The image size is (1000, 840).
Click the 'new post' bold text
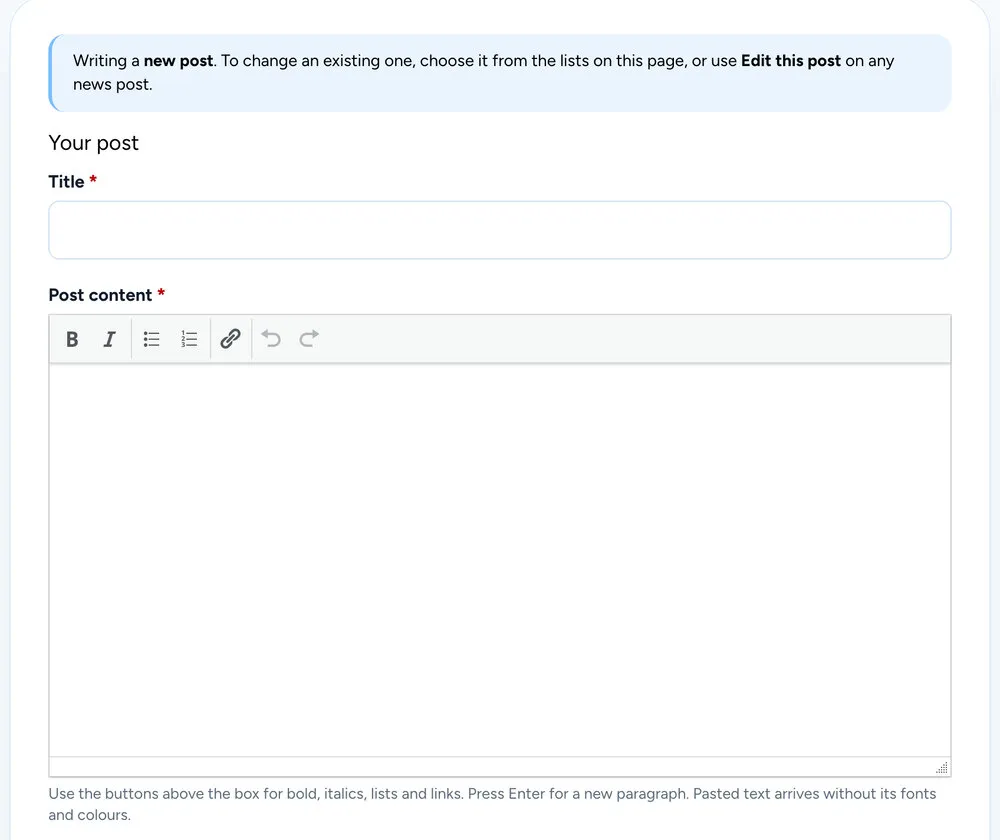pyautogui.click(x=178, y=61)
